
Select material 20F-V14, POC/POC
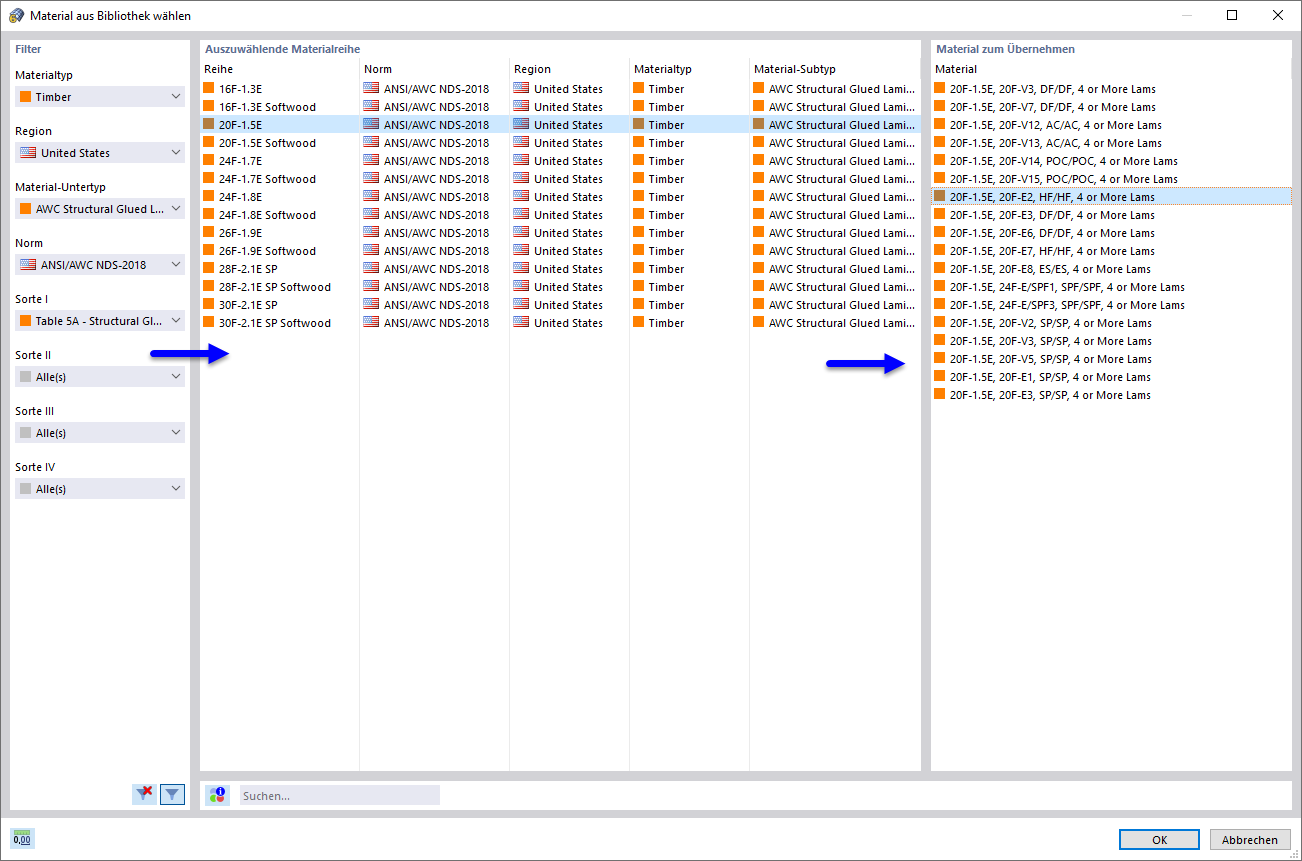(x=1111, y=161)
